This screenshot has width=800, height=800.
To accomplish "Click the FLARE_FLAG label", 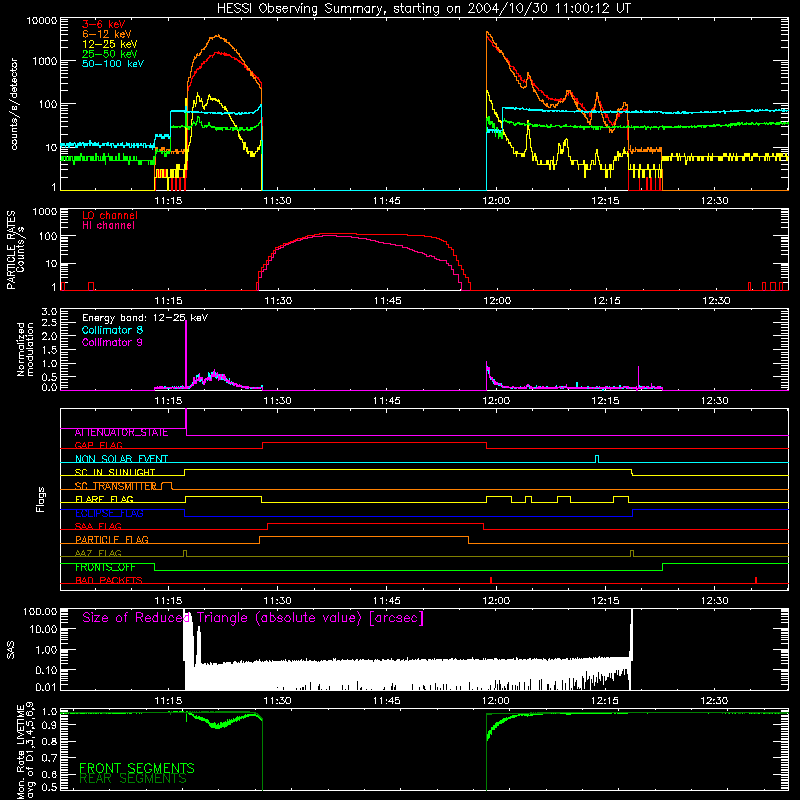I will coord(104,499).
